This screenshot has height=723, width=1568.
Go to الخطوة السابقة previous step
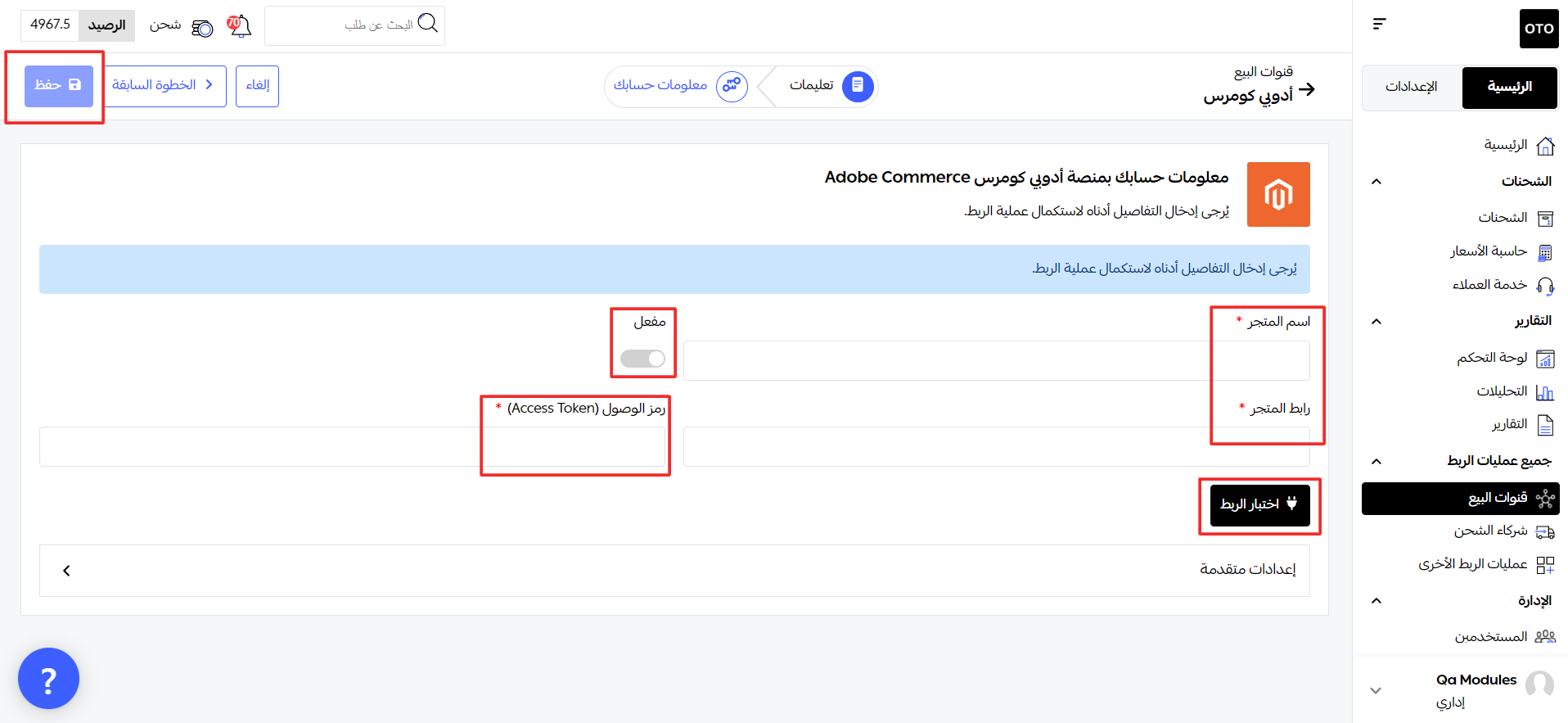point(164,86)
